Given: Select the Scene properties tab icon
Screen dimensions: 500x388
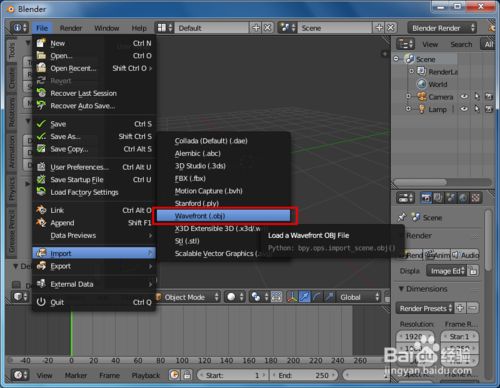Looking at the screenshot, I should 451,198.
